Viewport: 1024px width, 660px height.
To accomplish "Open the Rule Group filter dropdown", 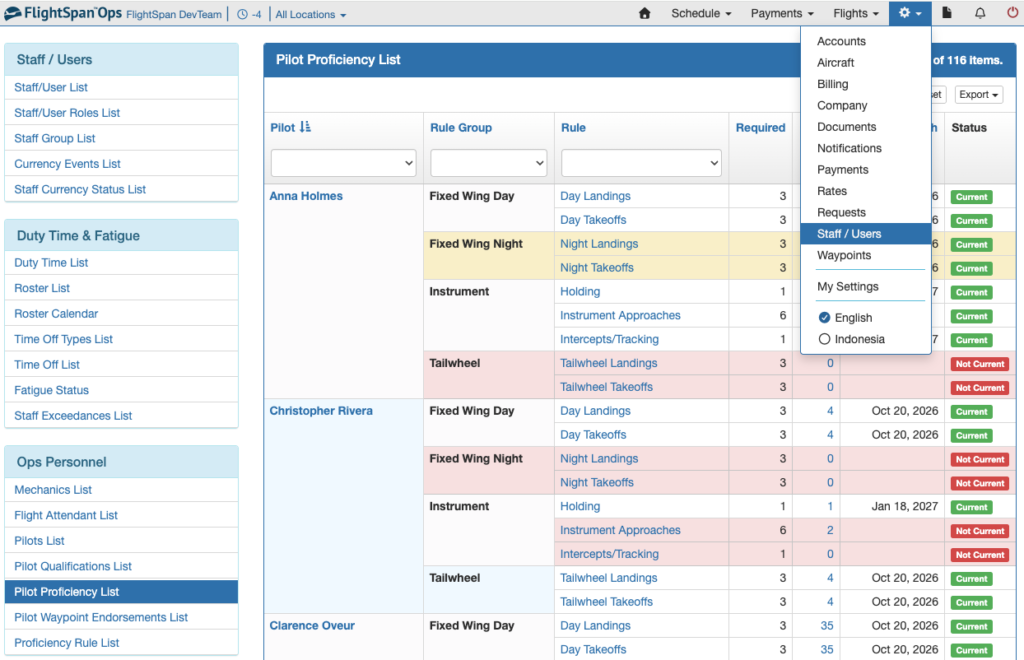I will coord(488,163).
